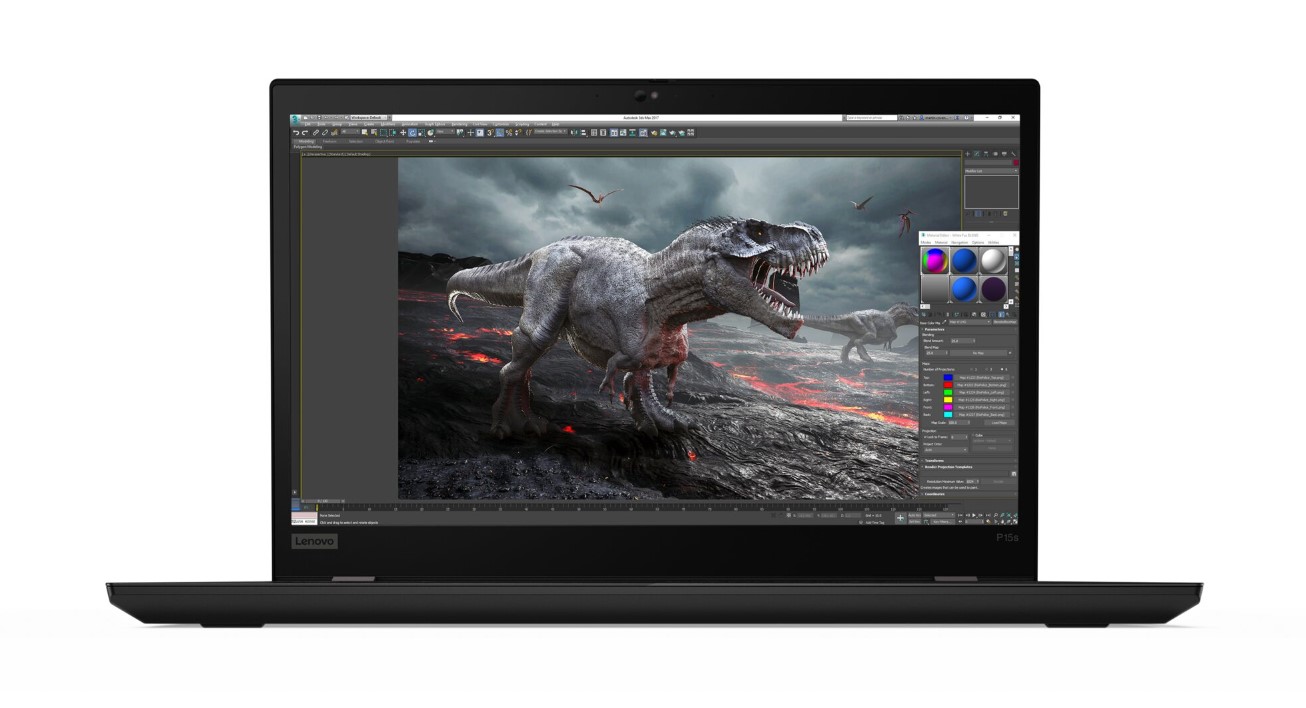Image resolution: width=1306 pixels, height=708 pixels.
Task: Click the Undo arrow in main toolbar
Action: (296, 132)
